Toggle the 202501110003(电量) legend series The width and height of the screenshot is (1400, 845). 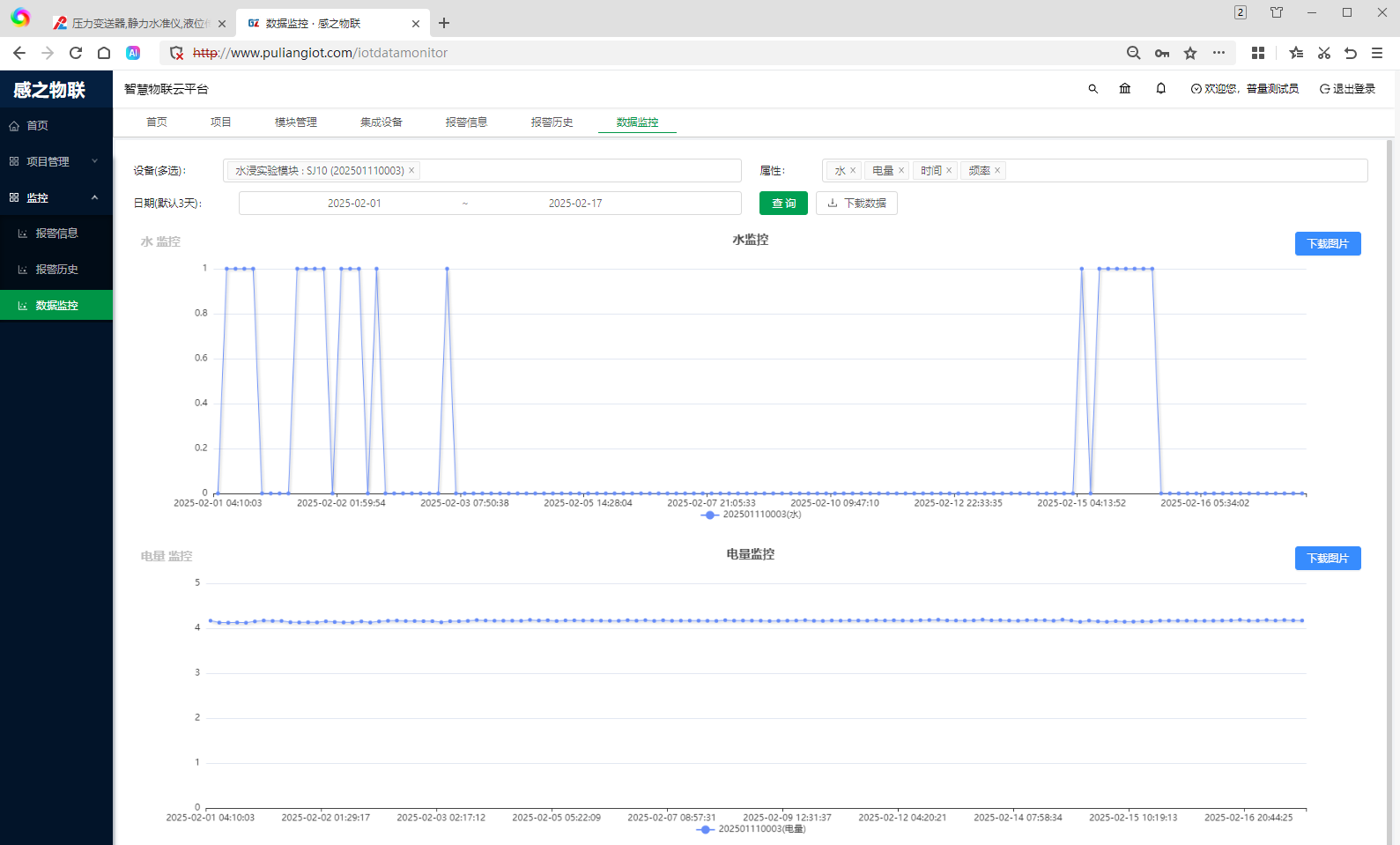tap(750, 829)
